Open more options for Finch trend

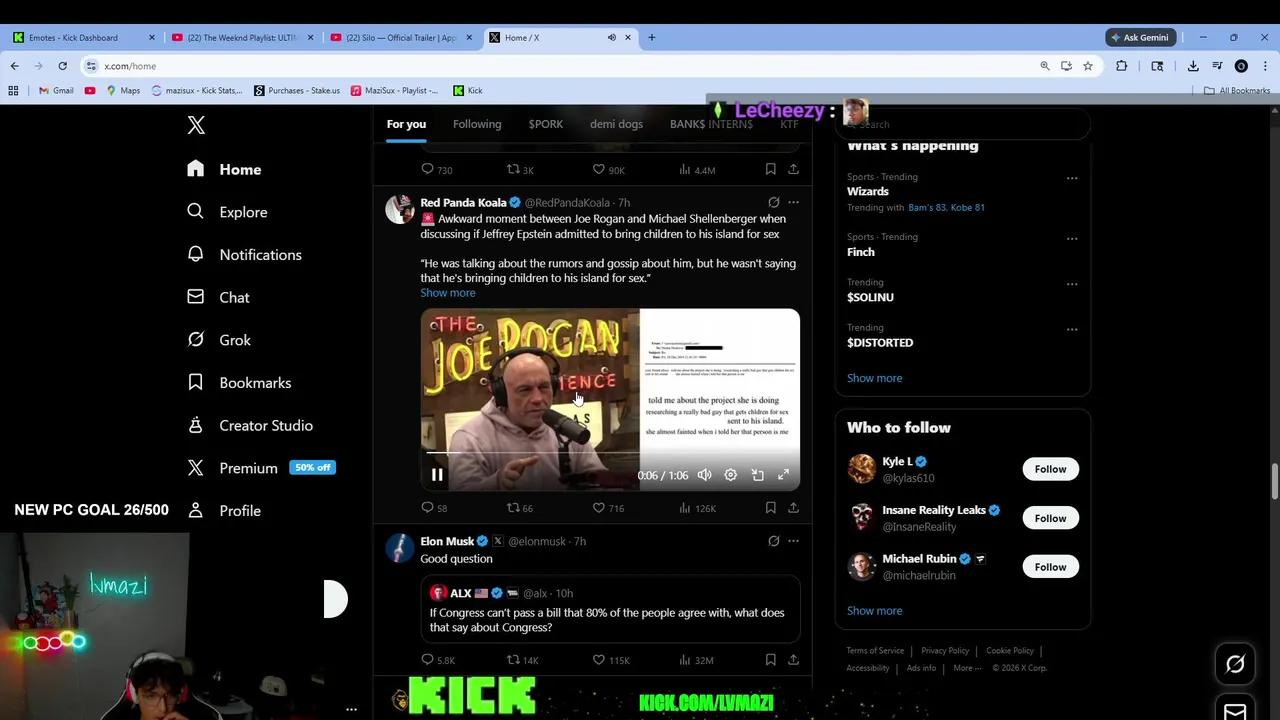[x=1072, y=239]
